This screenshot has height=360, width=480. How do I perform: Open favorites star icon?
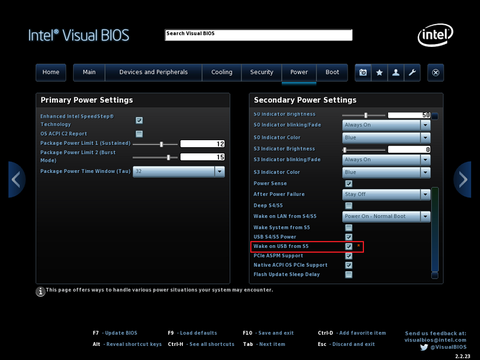point(379,73)
